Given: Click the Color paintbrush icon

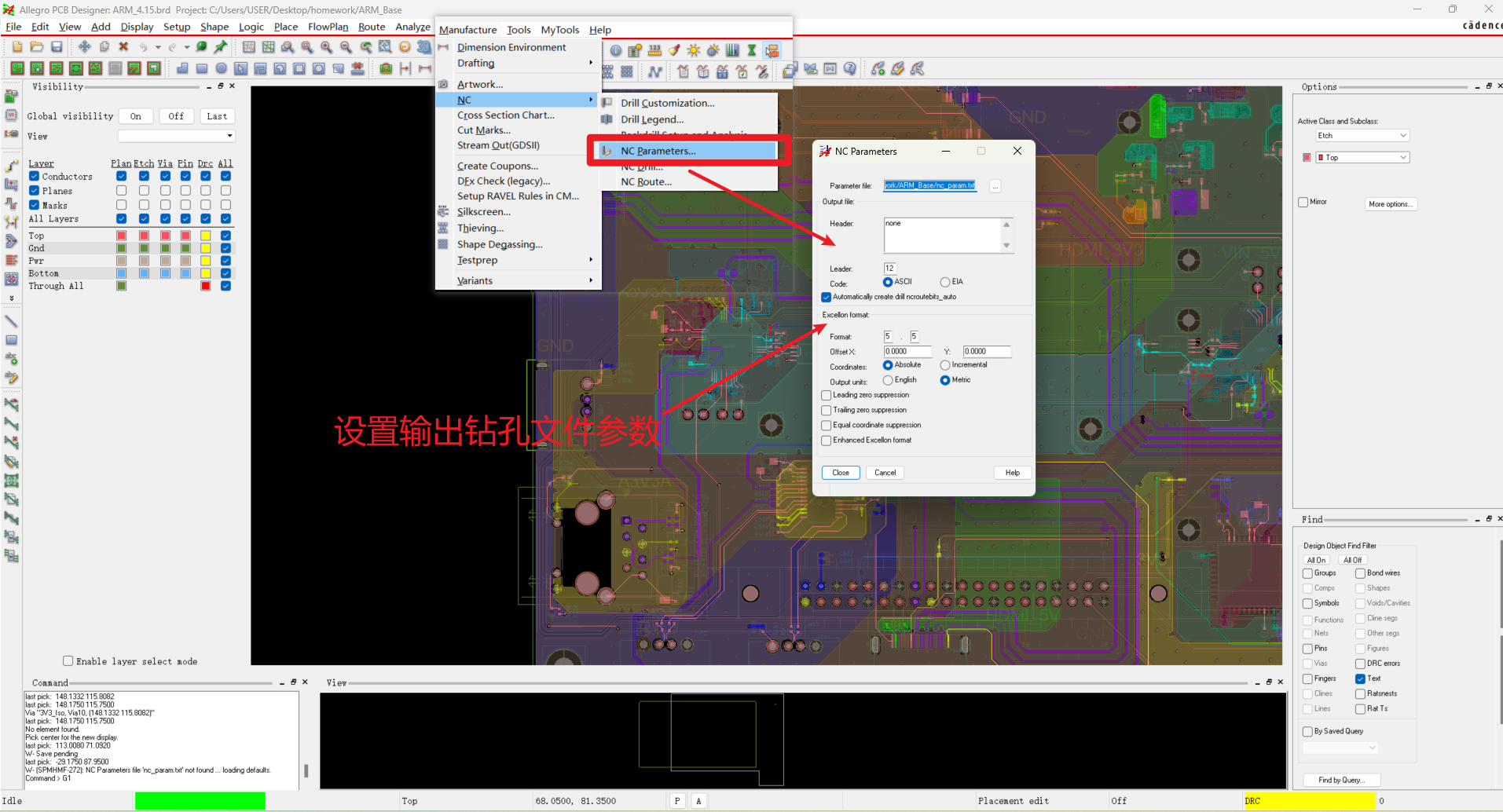Looking at the screenshot, I should pyautogui.click(x=674, y=50).
